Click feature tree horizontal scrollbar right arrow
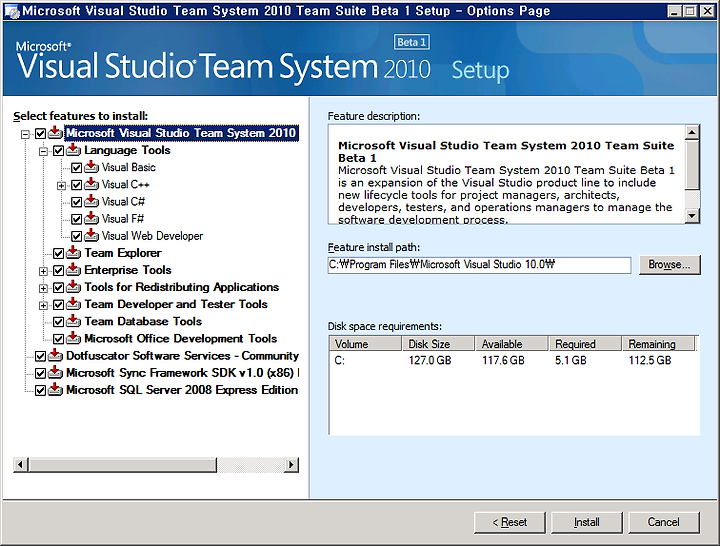This screenshot has height=546, width=720. (291, 465)
